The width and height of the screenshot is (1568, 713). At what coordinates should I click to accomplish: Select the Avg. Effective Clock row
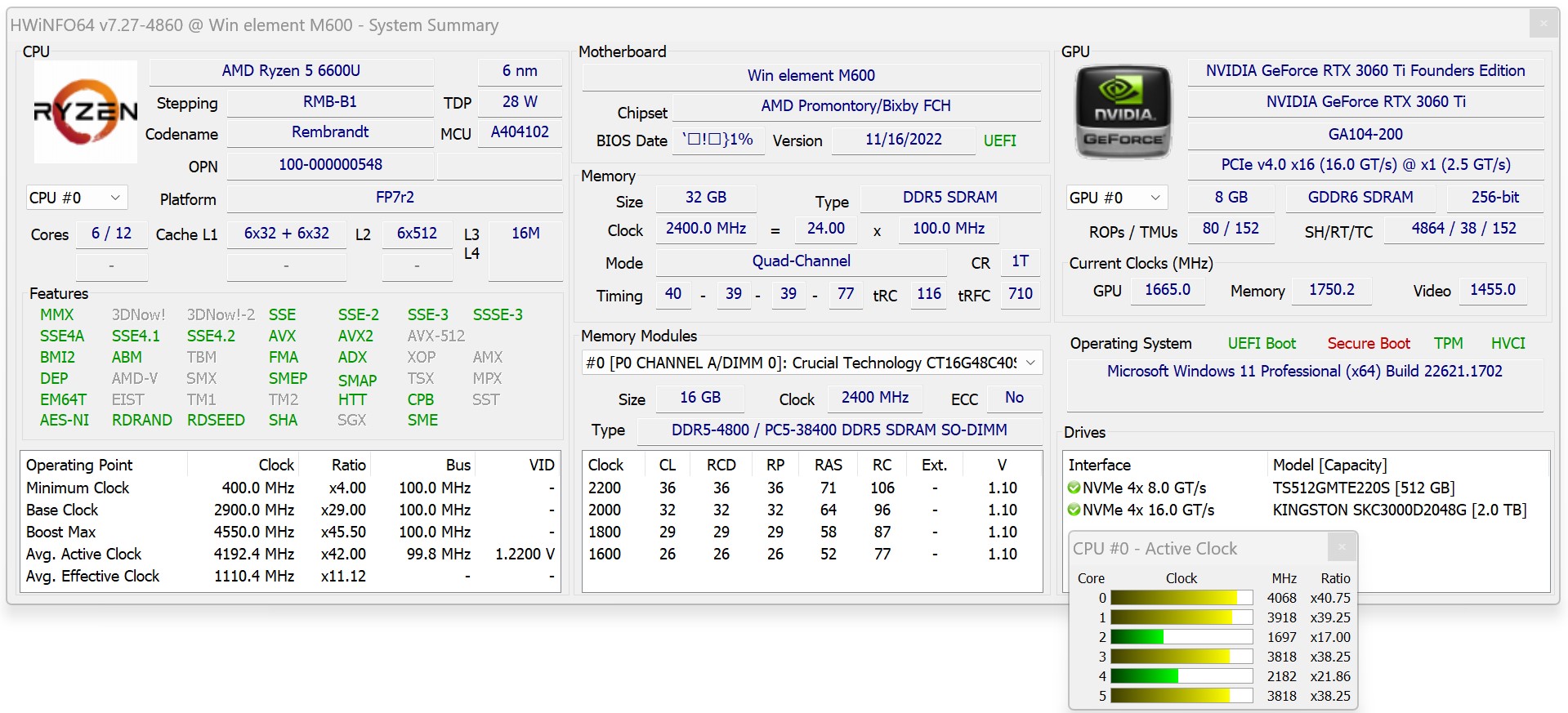click(x=290, y=576)
